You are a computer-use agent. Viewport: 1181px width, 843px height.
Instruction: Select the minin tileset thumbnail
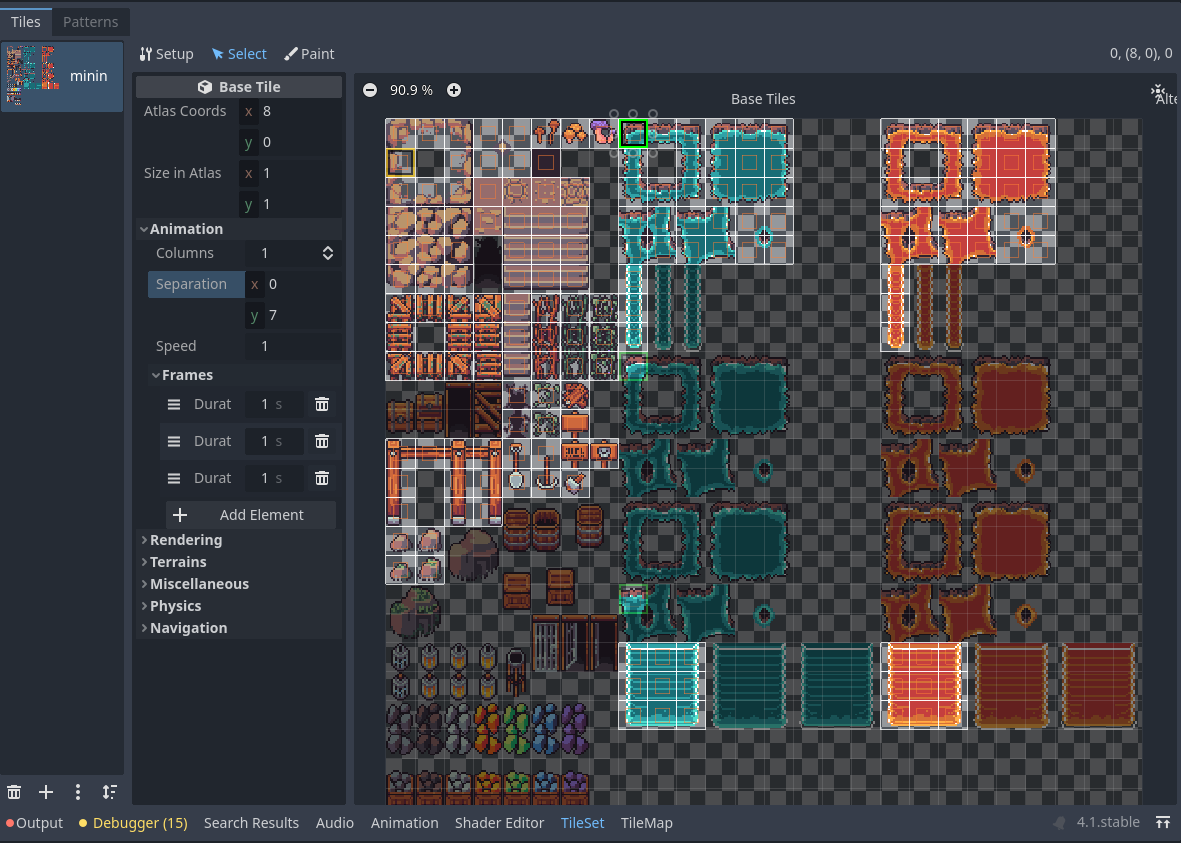(x=62, y=76)
